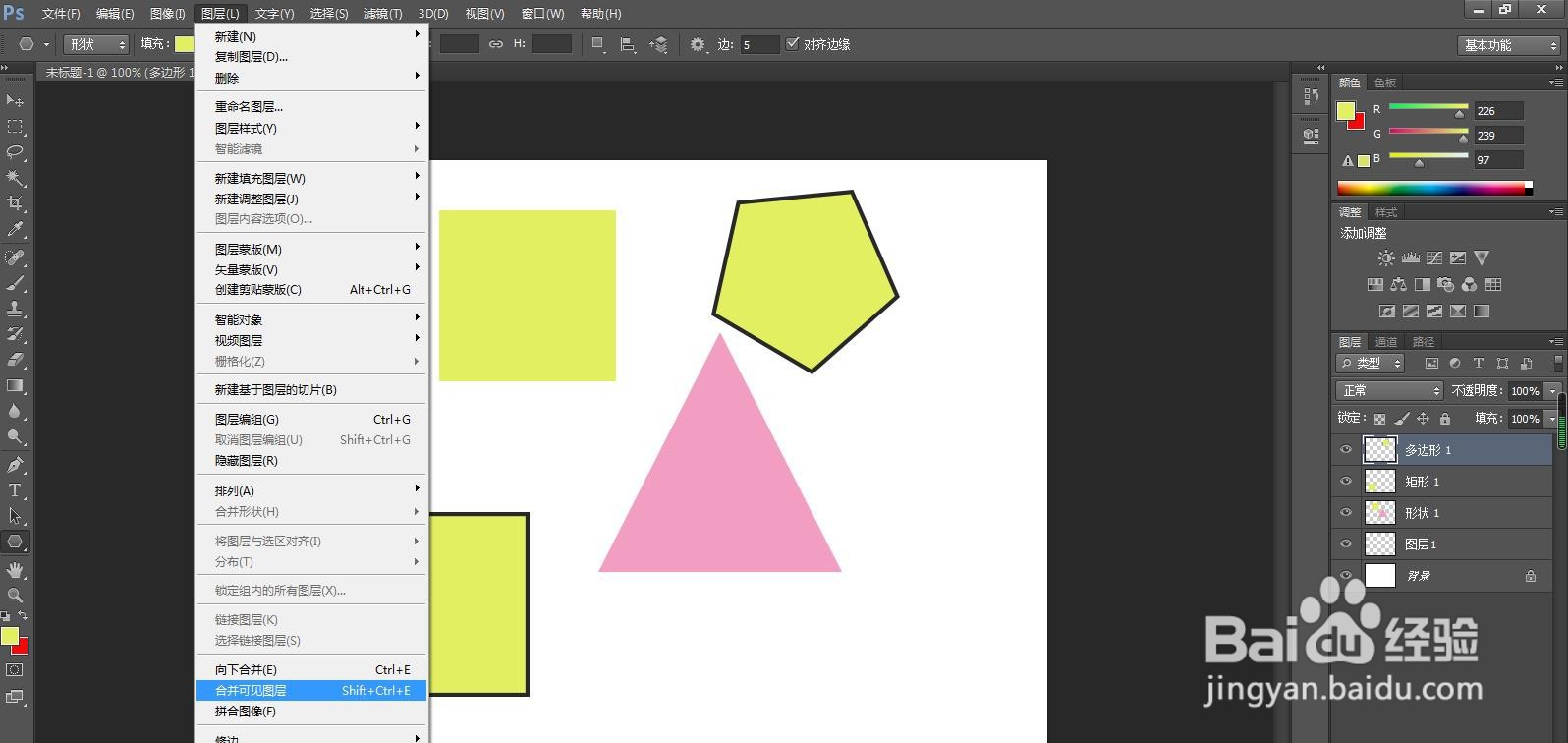Add a Color Balance adjustment
Screen dimensions: 1568x743
coord(1398,285)
